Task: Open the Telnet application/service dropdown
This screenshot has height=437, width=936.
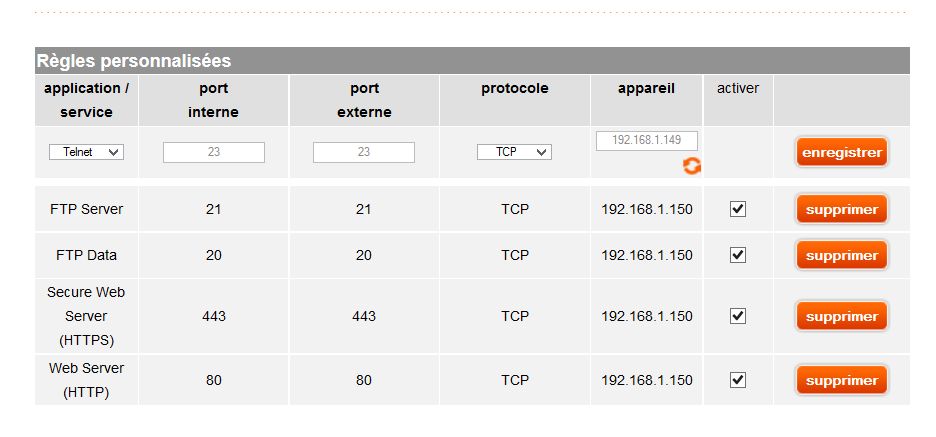Action: (86, 152)
